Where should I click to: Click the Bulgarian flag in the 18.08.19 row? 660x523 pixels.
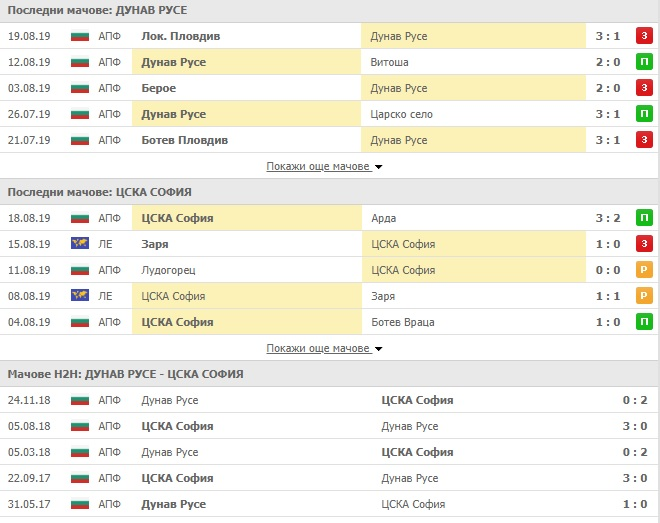pos(80,218)
